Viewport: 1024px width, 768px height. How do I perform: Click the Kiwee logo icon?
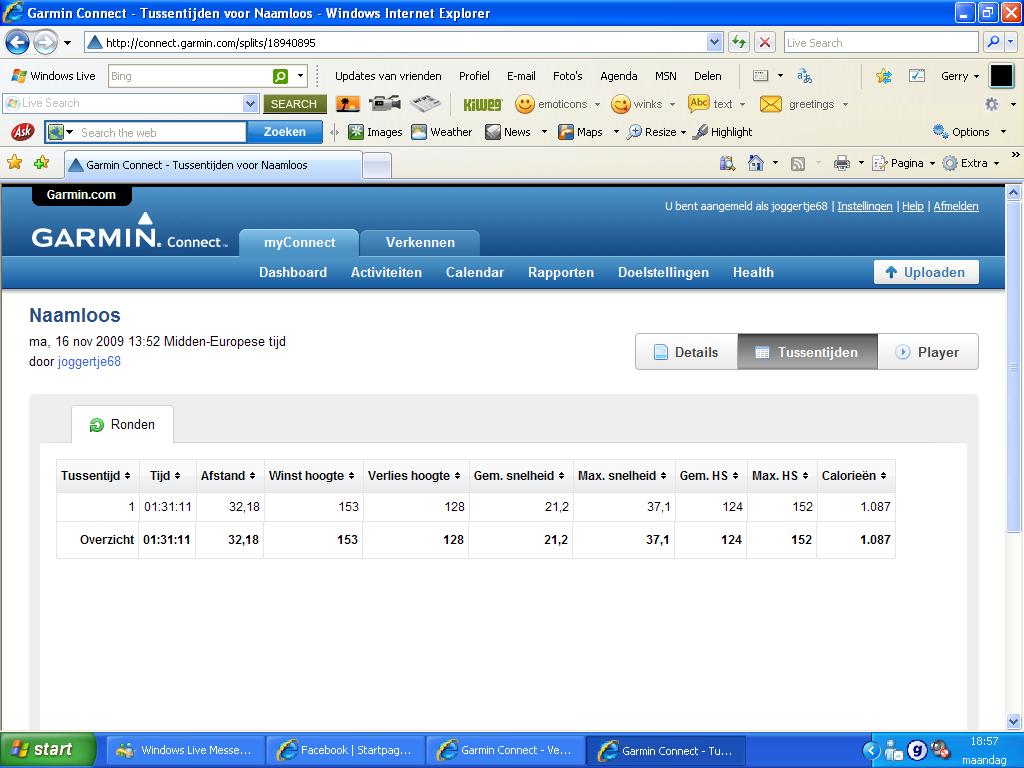coord(483,104)
